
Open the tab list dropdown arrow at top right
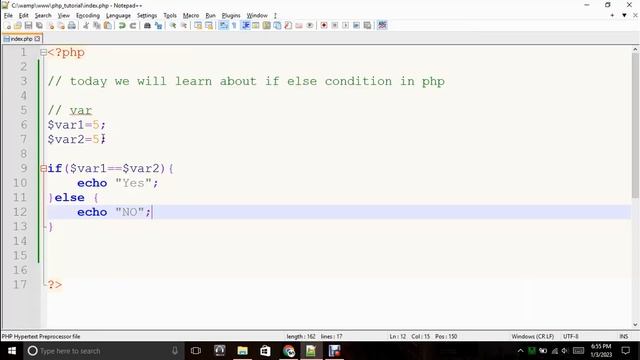click(624, 15)
